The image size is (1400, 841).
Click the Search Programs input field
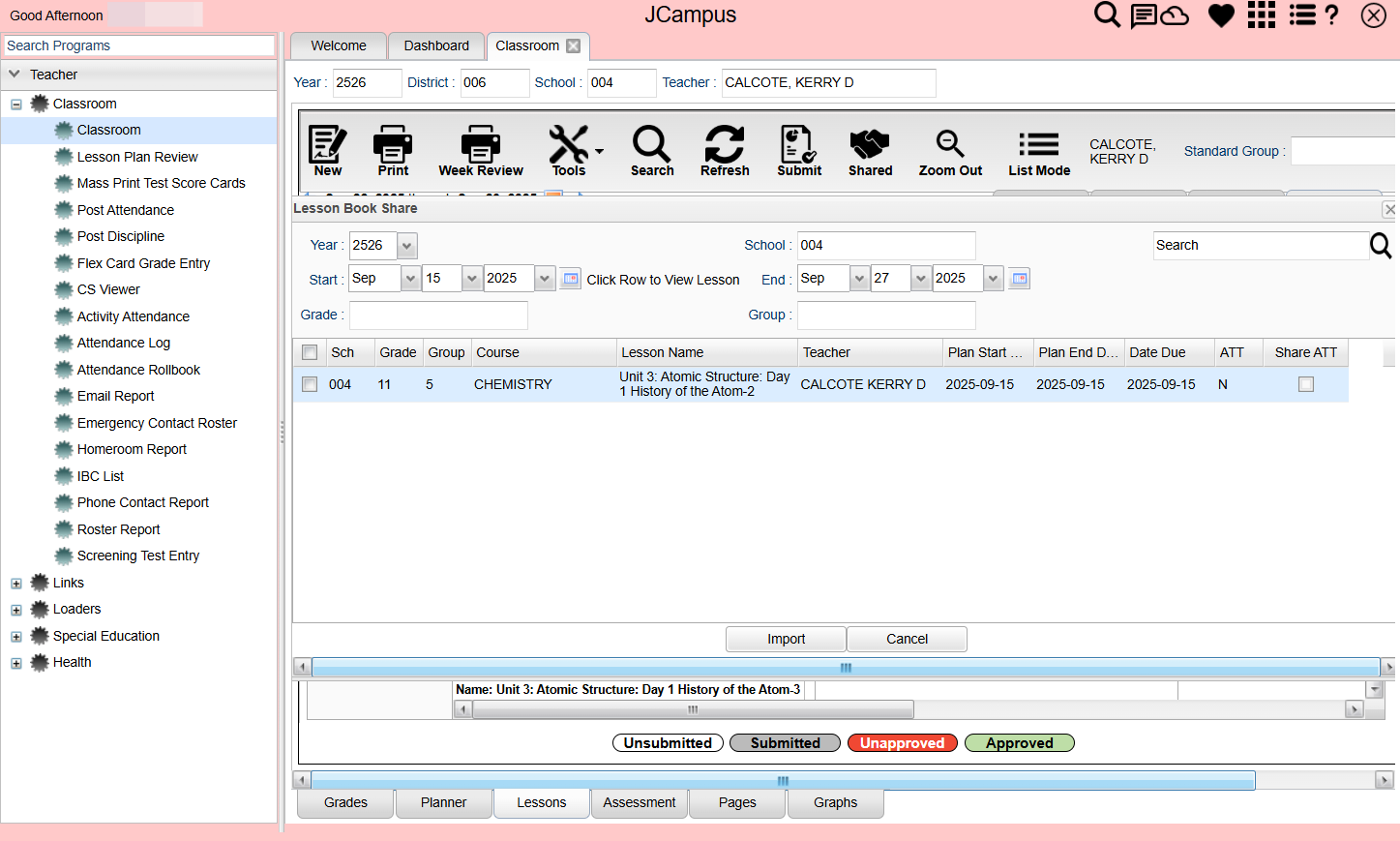coord(139,45)
